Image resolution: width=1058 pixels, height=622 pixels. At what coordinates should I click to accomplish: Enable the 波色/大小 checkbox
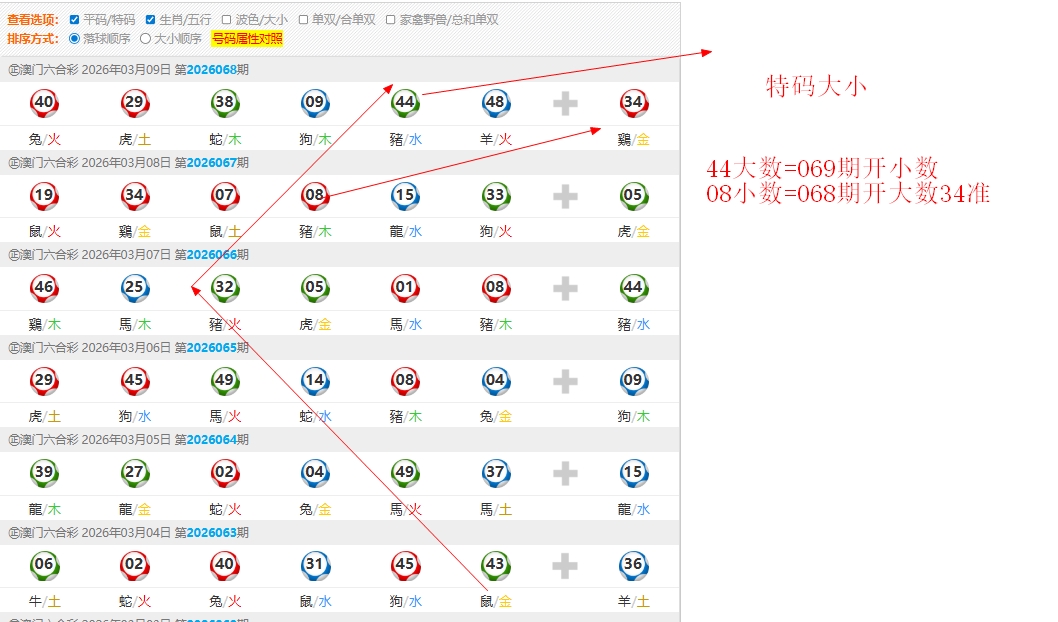point(226,20)
